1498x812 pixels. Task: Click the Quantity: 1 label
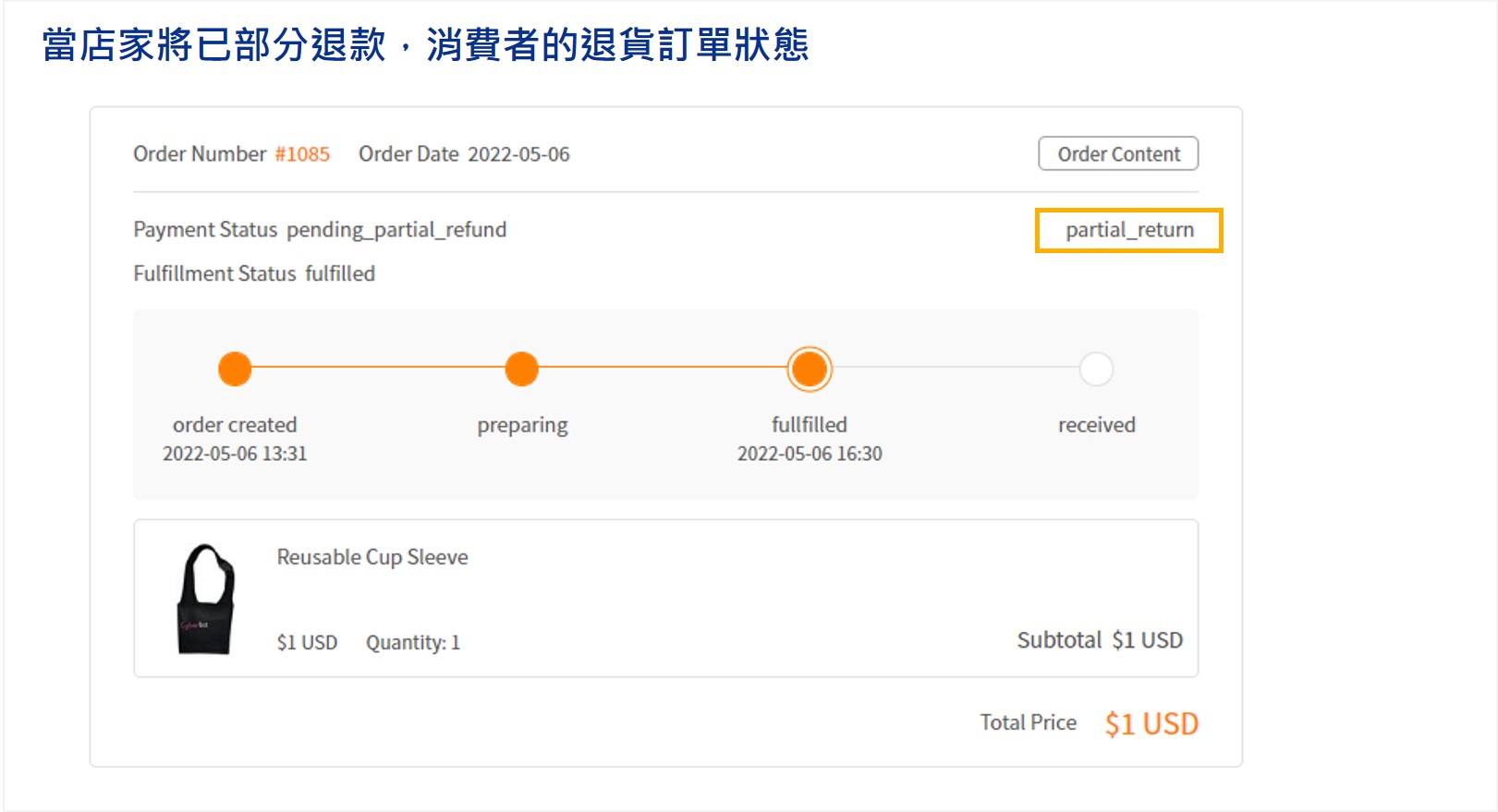coord(413,642)
